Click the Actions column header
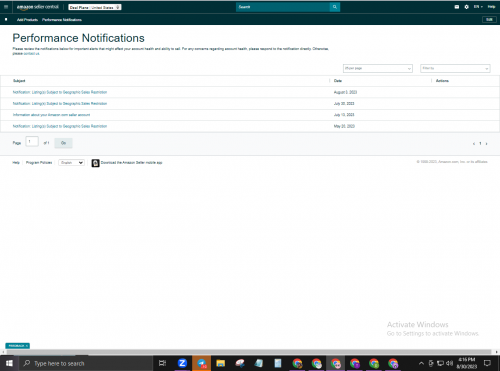 (442, 81)
